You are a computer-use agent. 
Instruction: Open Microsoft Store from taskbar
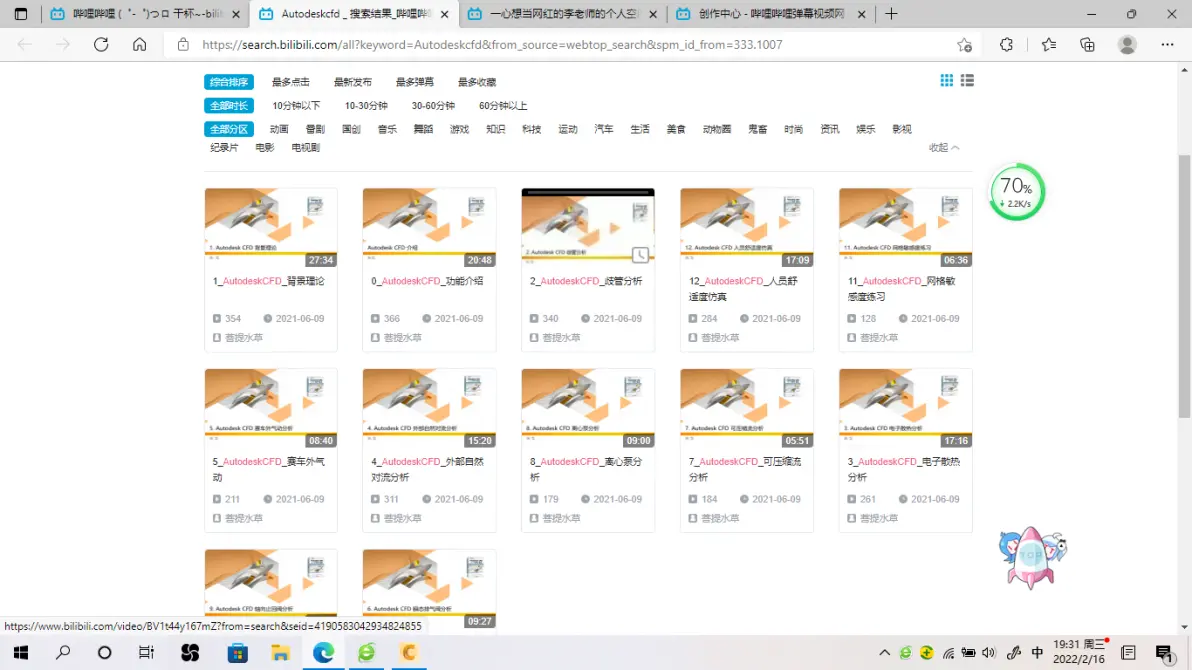237,653
